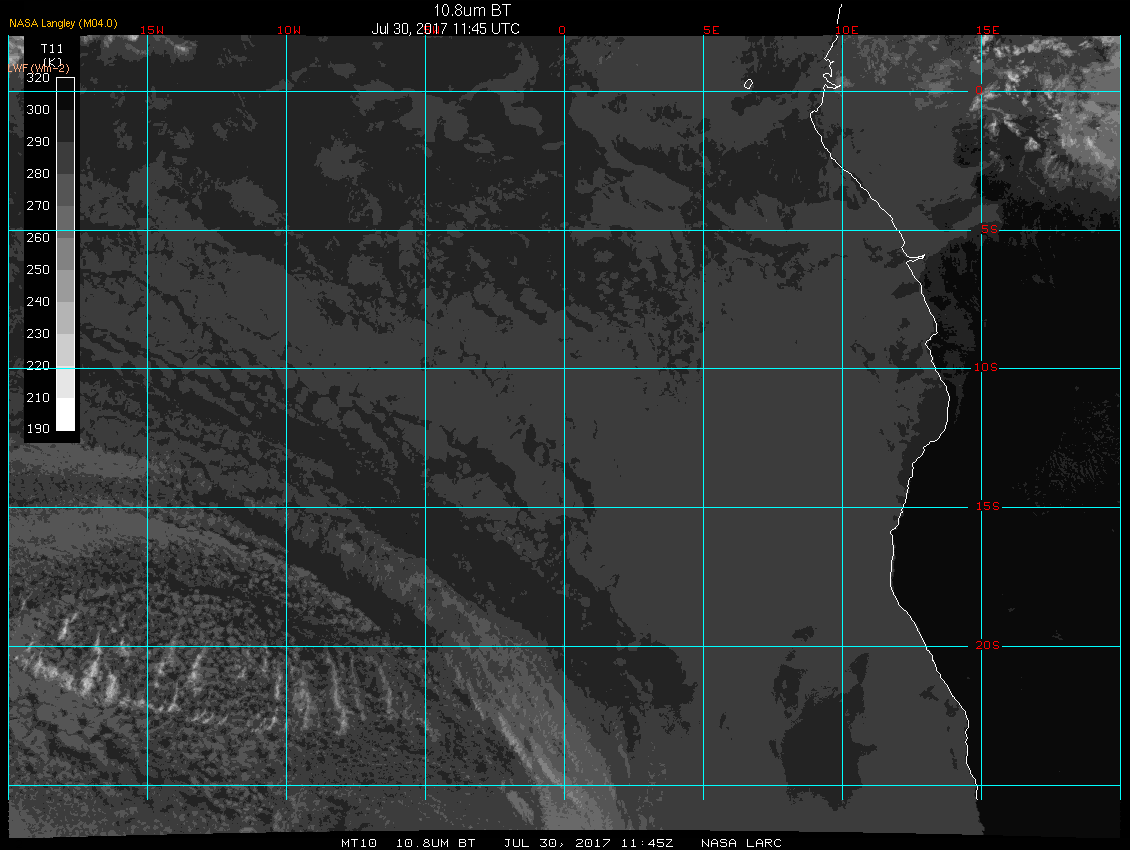
Task: Click the "NASA LARC" footer credit
Action: pyautogui.click(x=741, y=843)
